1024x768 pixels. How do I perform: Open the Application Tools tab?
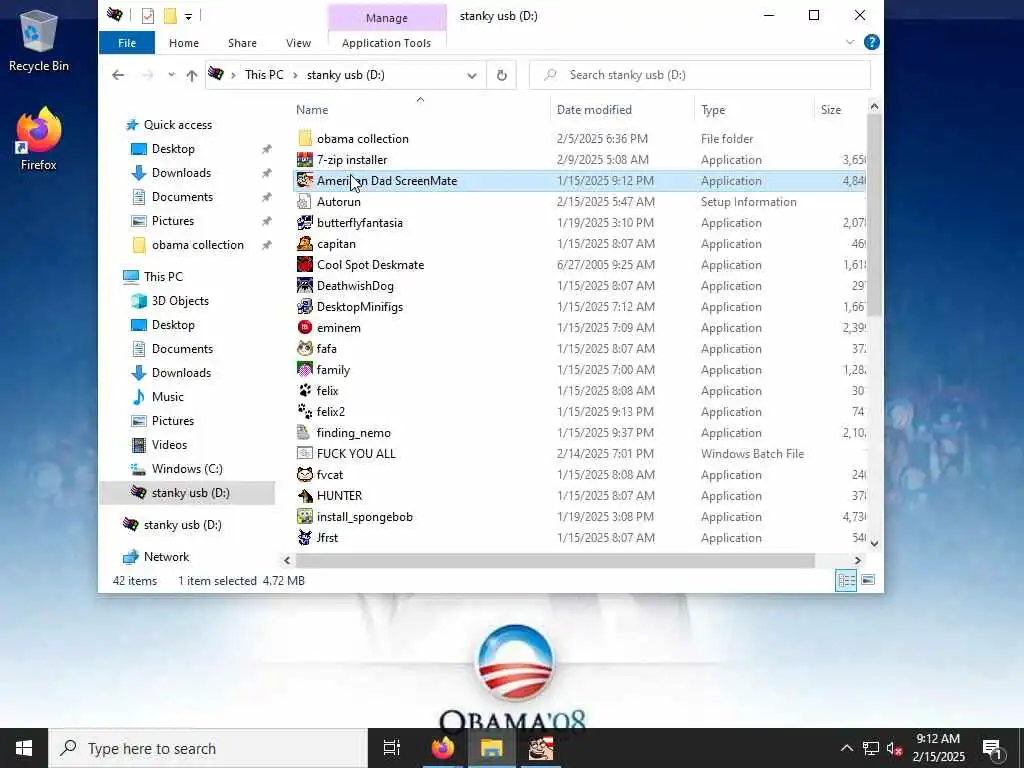[x=386, y=43]
